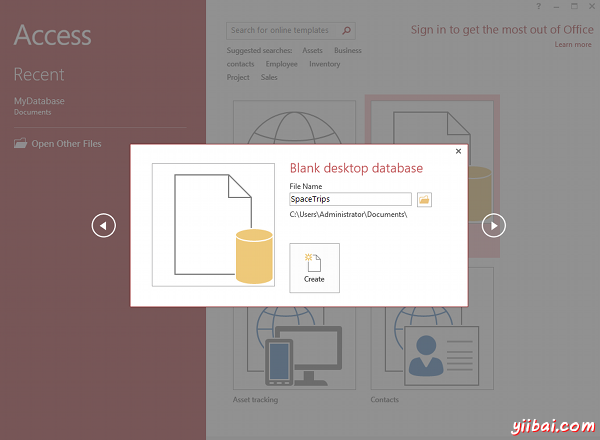This screenshot has height=440, width=600.
Task: Close the Blank desktop database dialog
Action: [458, 151]
